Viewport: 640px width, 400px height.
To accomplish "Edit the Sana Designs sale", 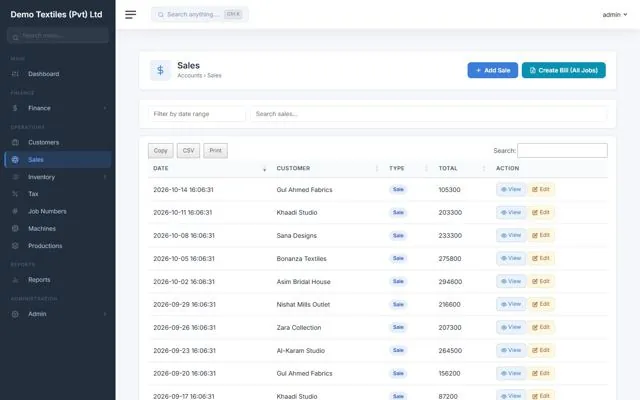I will tap(541, 235).
